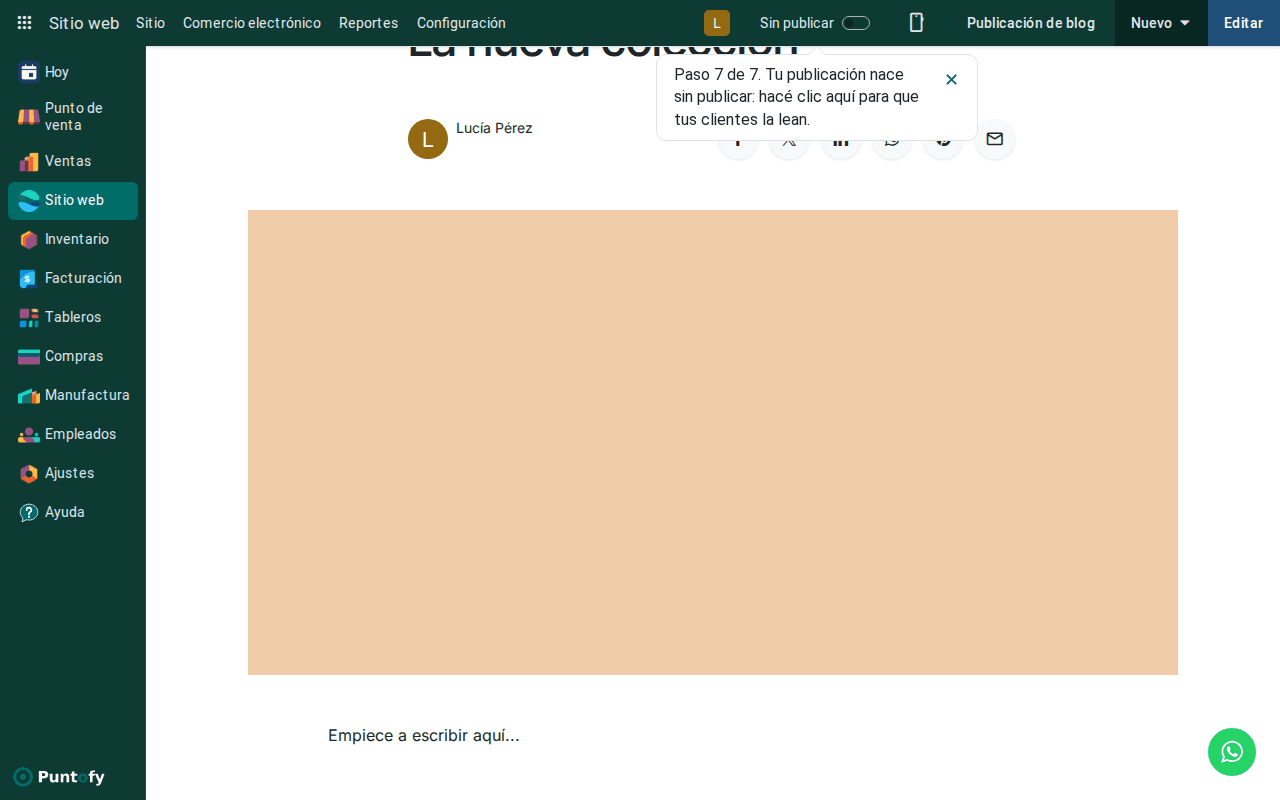Open the Comercio electrónico menu

pos(252,23)
